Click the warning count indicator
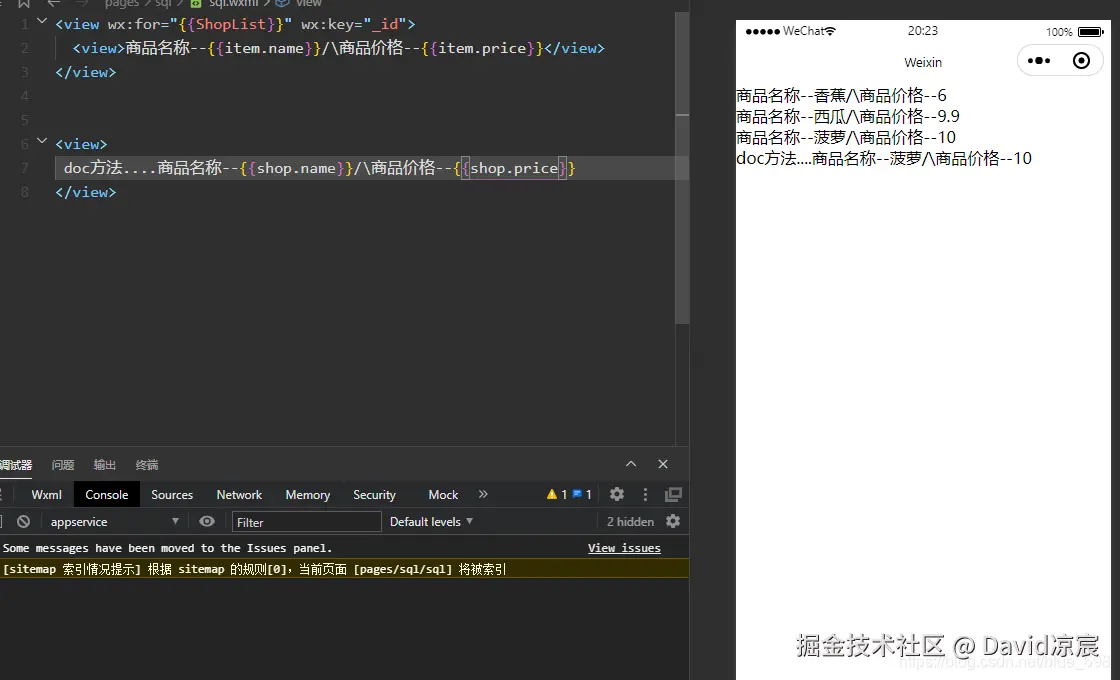The image size is (1120, 680). 558,494
